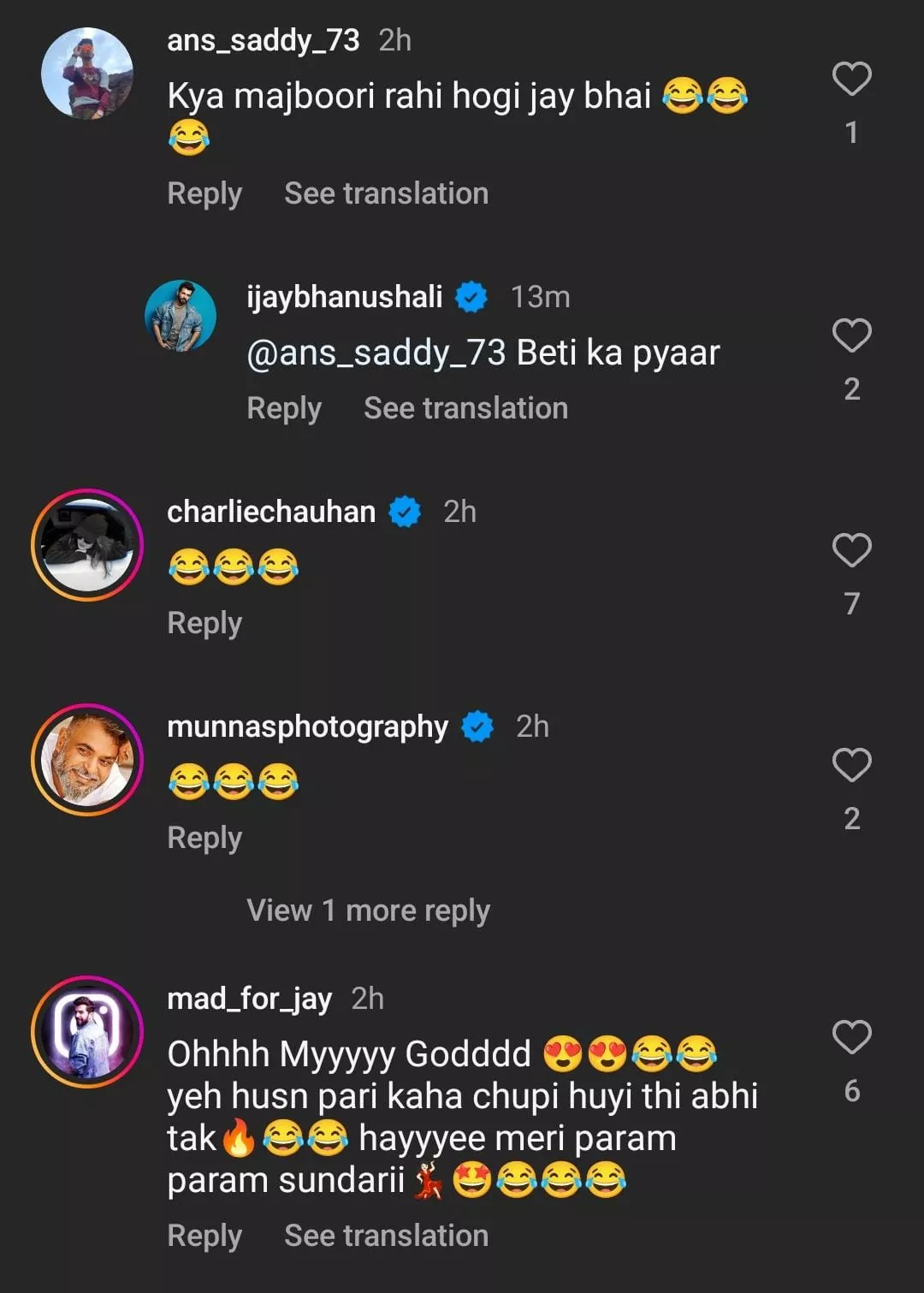
Task: Reply to munnasphotography's comment
Action: (204, 838)
